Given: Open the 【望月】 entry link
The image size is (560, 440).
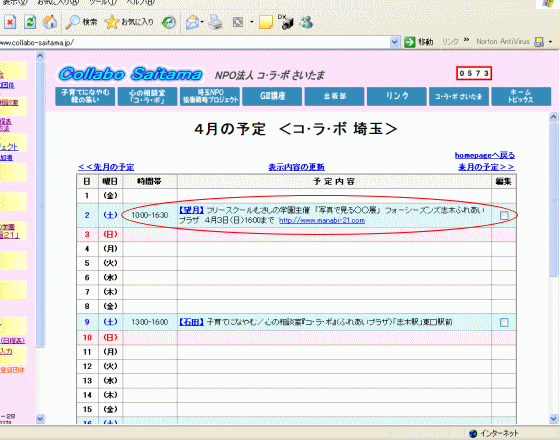Looking at the screenshot, I should (191, 210).
